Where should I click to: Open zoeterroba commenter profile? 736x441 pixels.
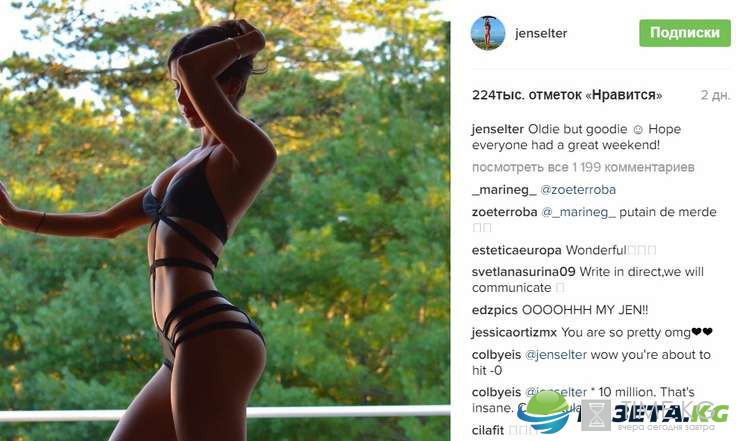(505, 212)
